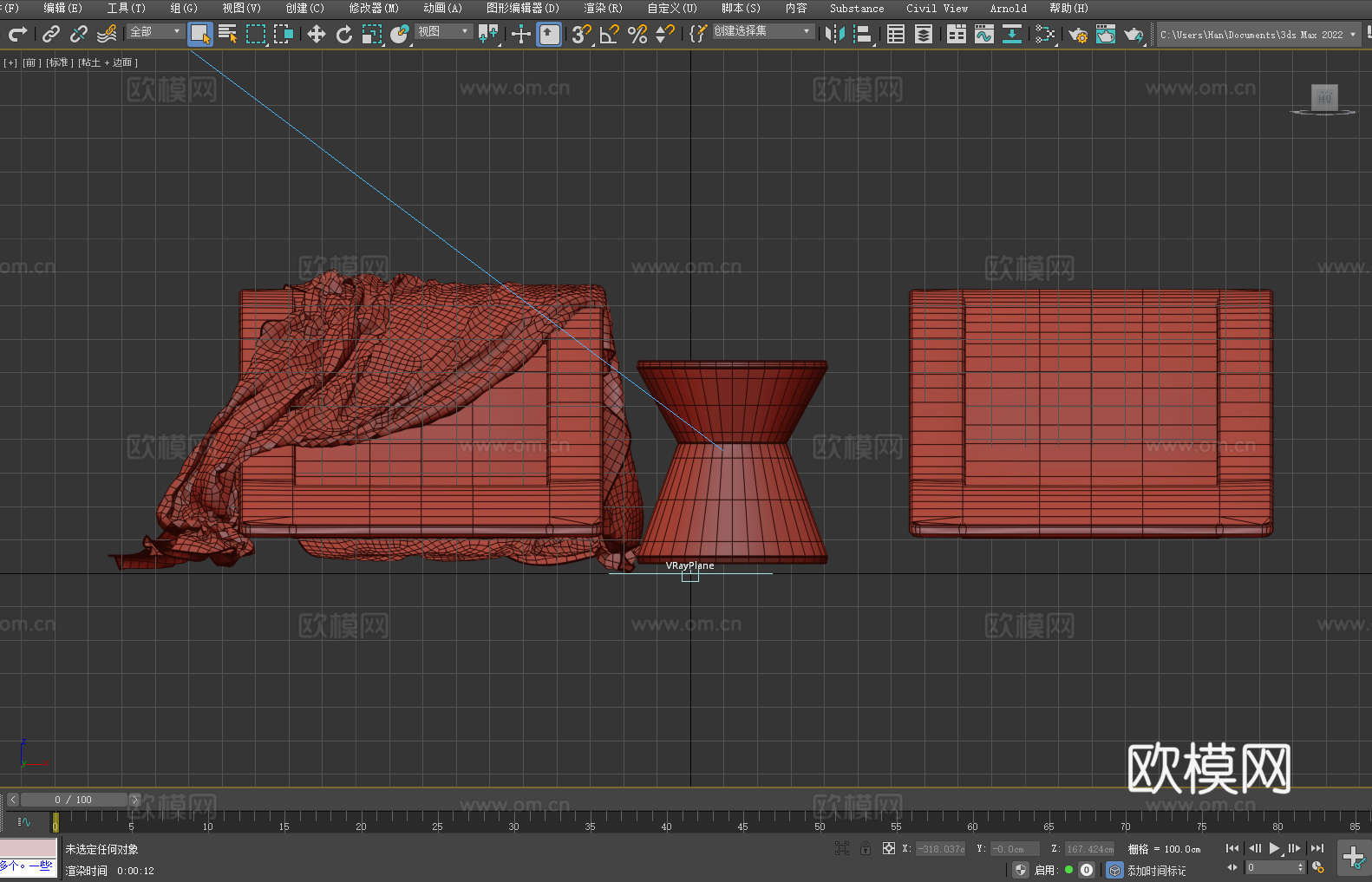Screen dimensions: 1372x882
Task: Toggle Select and Manipulate crosshair icon
Action: [521, 34]
